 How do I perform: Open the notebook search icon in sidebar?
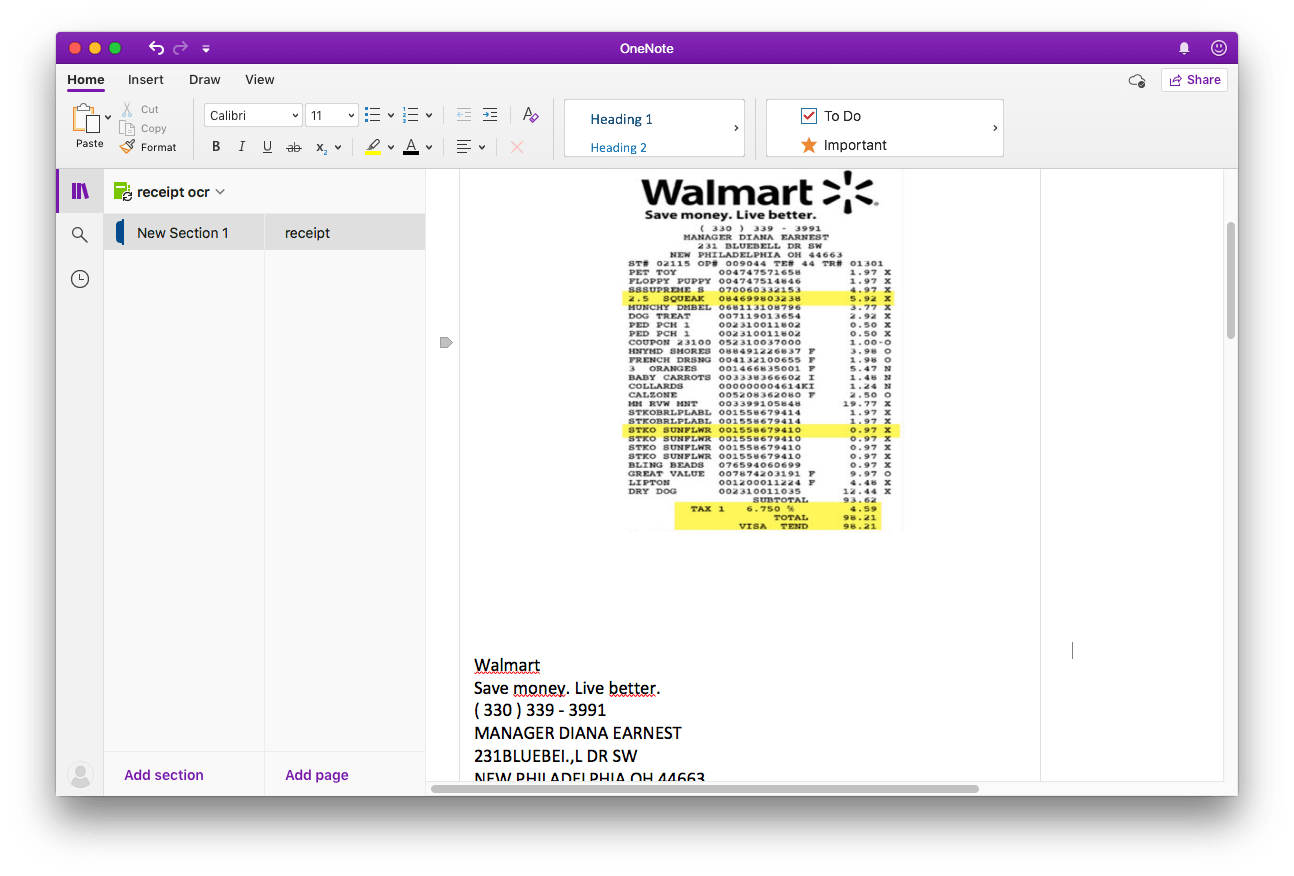pos(80,235)
